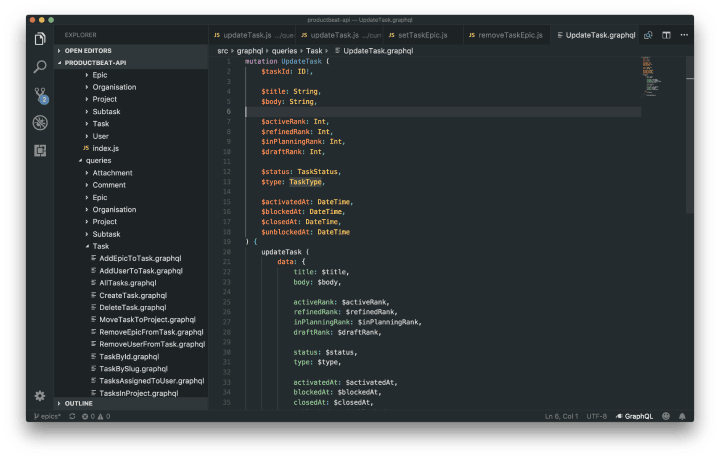
Task: Collapse the expanded Task folder under queries
Action: (131, 246)
